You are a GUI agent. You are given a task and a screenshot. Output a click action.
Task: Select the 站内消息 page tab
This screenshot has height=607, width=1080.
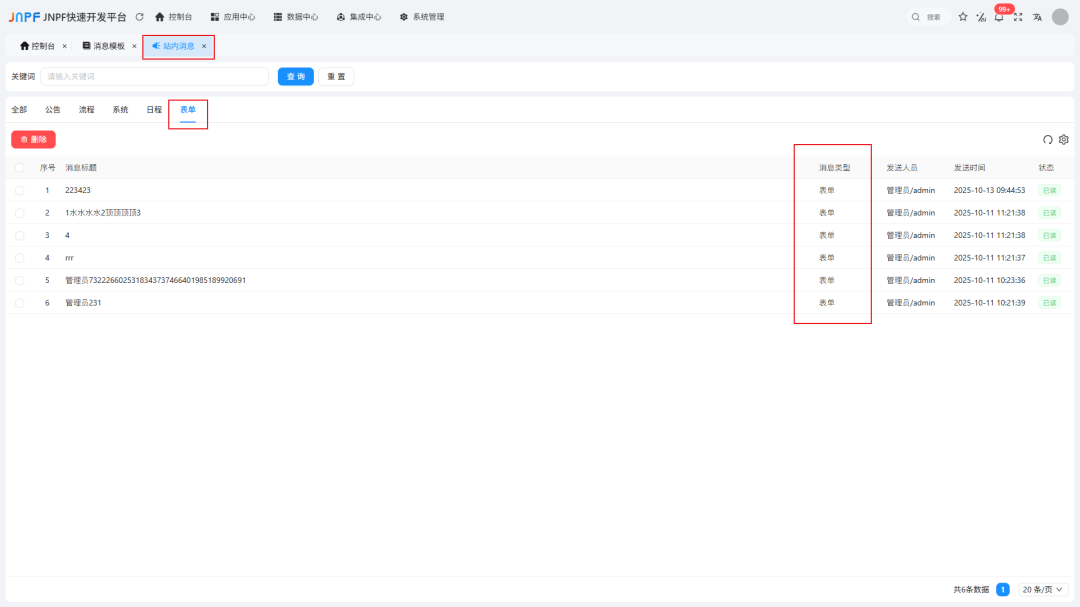coord(174,46)
